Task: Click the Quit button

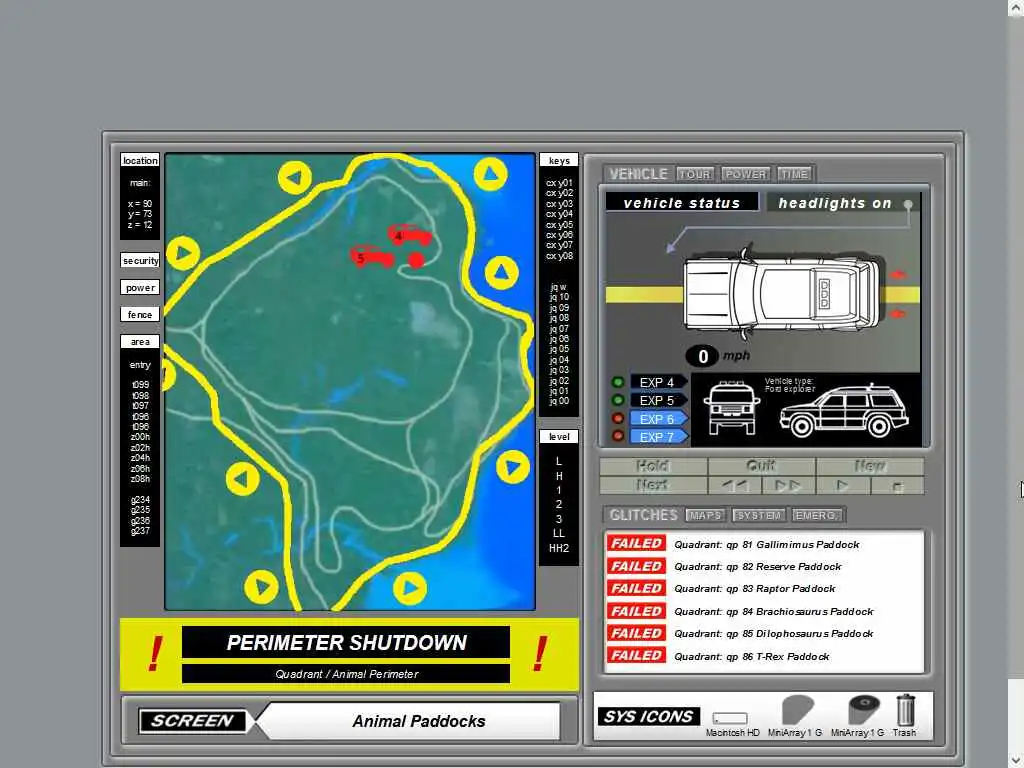Action: pos(761,466)
